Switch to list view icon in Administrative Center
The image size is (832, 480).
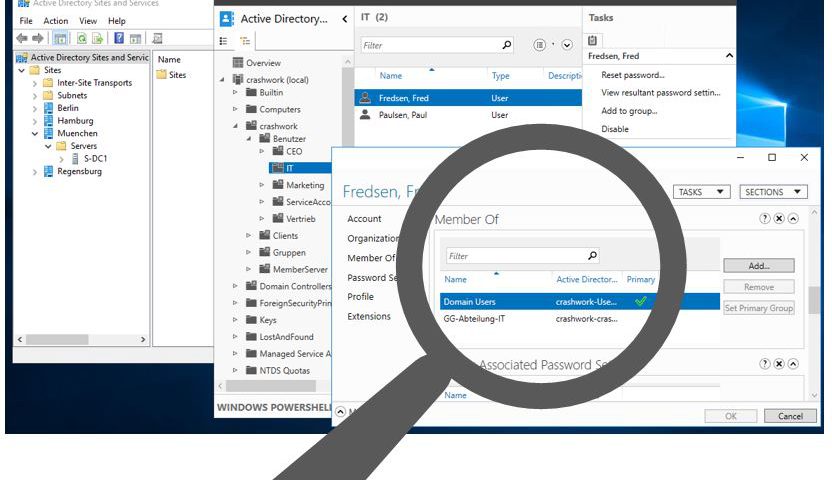pyautogui.click(x=223, y=41)
